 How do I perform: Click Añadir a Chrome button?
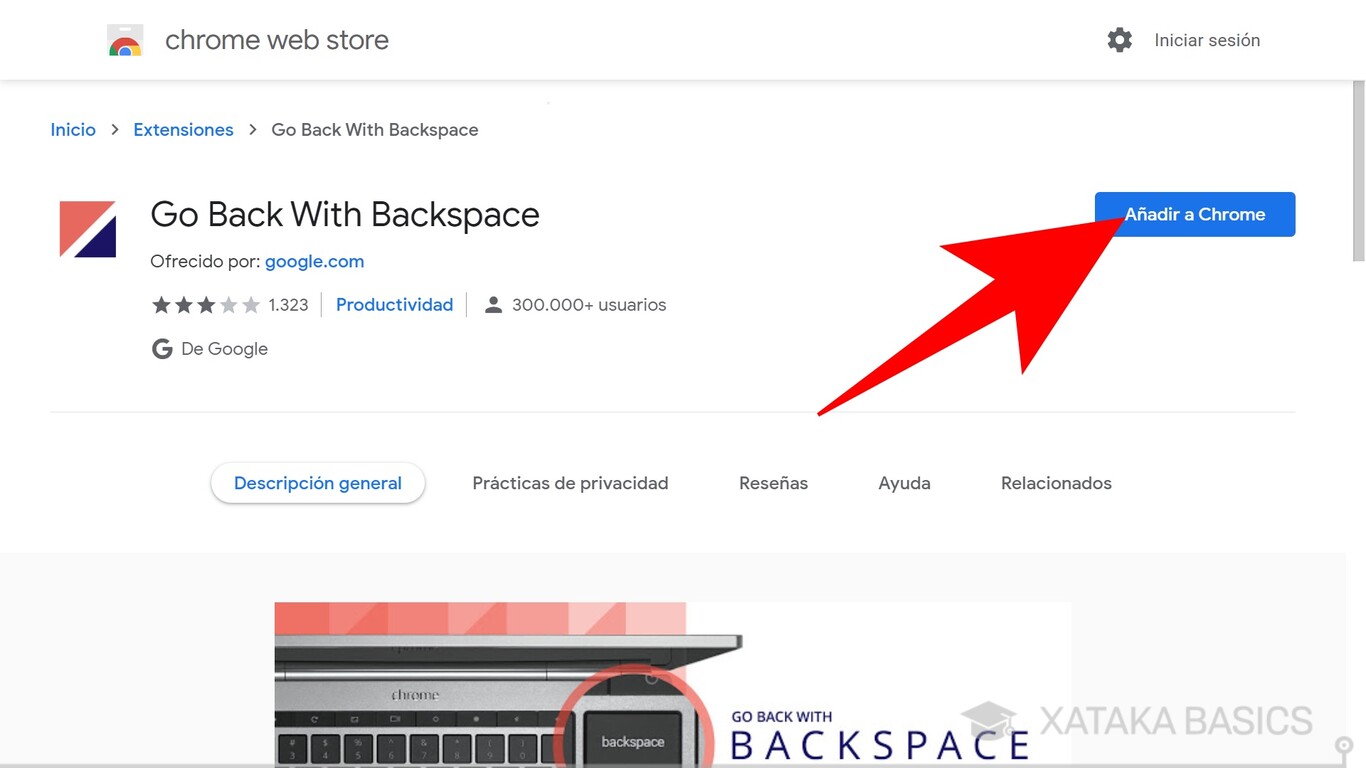[1195, 214]
